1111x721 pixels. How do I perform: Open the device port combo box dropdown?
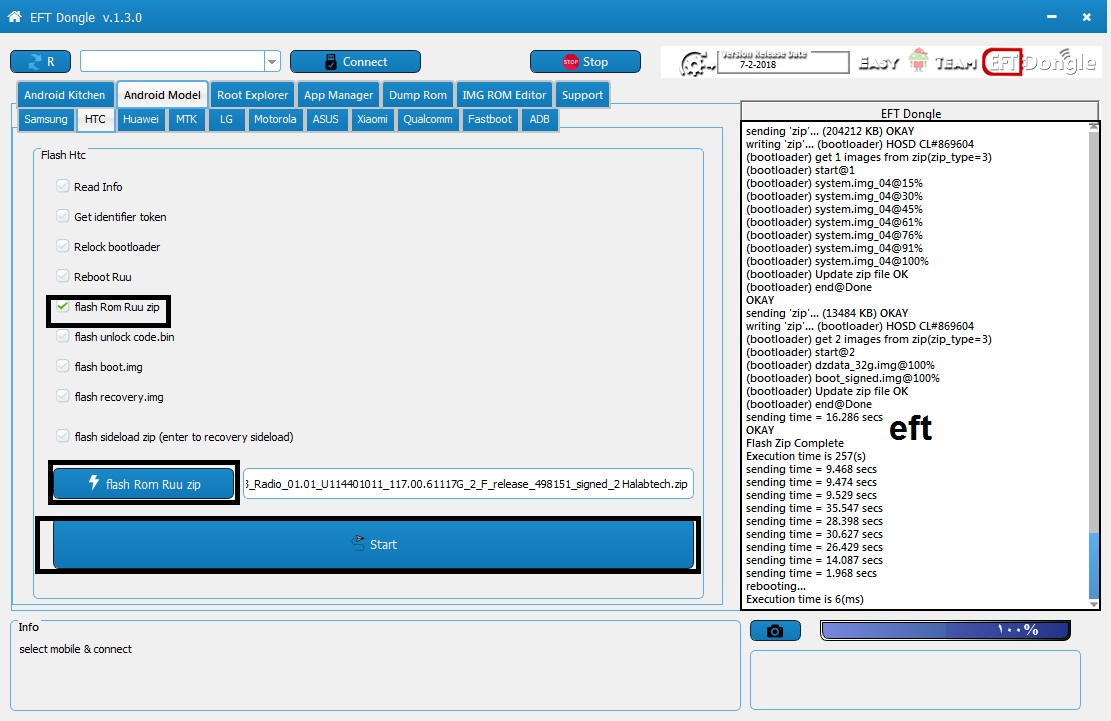point(272,62)
